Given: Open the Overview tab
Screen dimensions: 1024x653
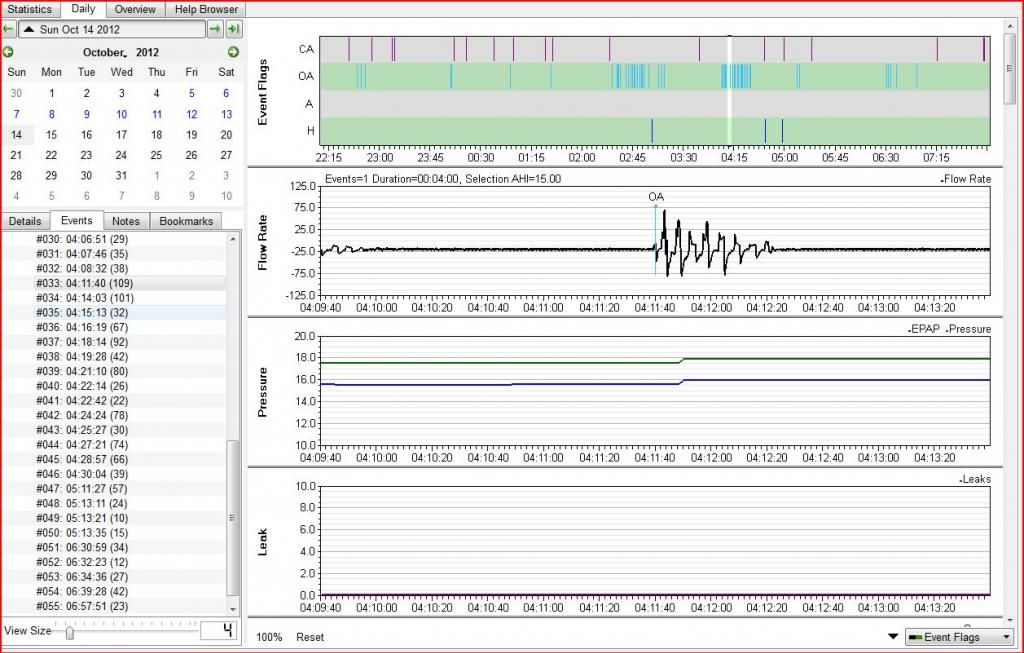Looking at the screenshot, I should (135, 9).
